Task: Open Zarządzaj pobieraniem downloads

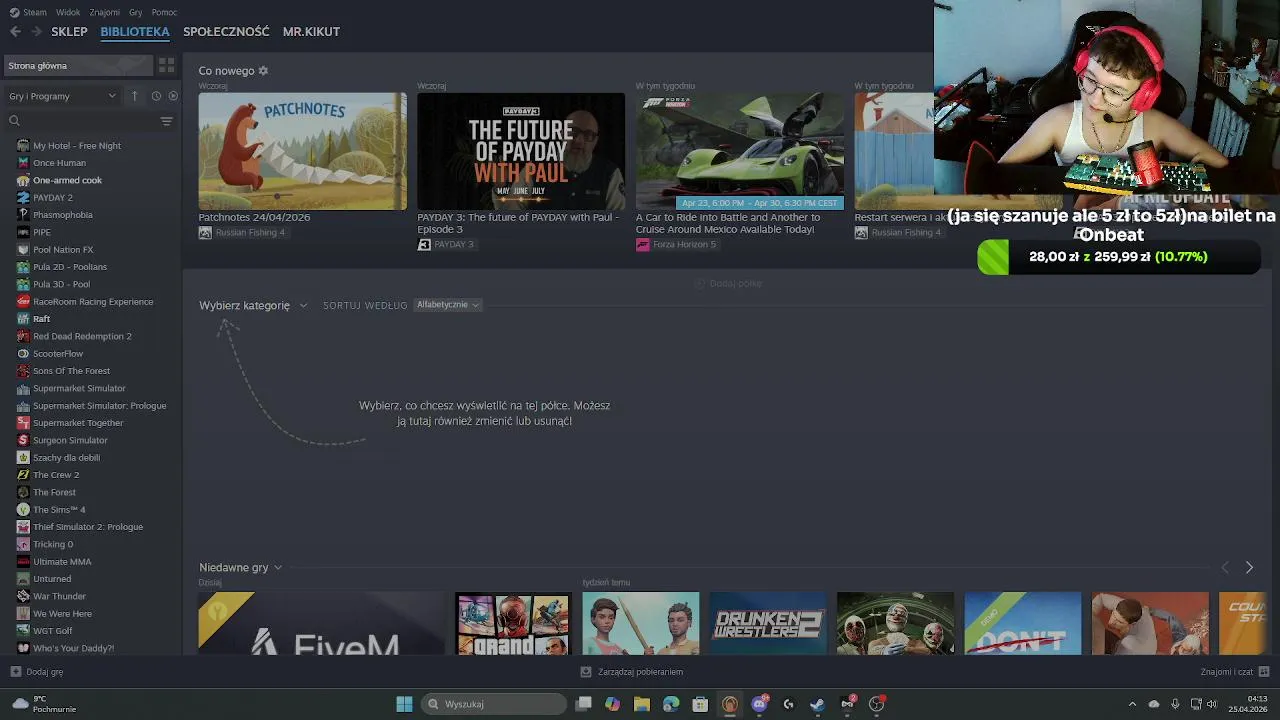Action: coord(632,672)
